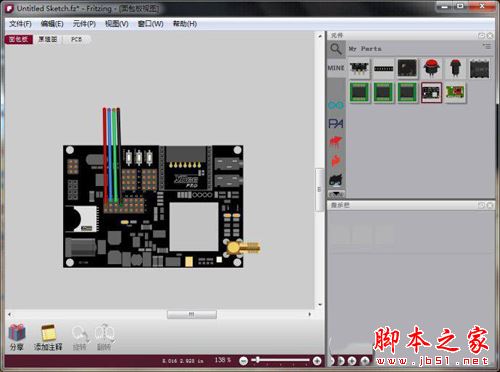Screen dimensions: 500x372
Task: Click the vertical scrollbar up arrow
Action: click(x=320, y=35)
